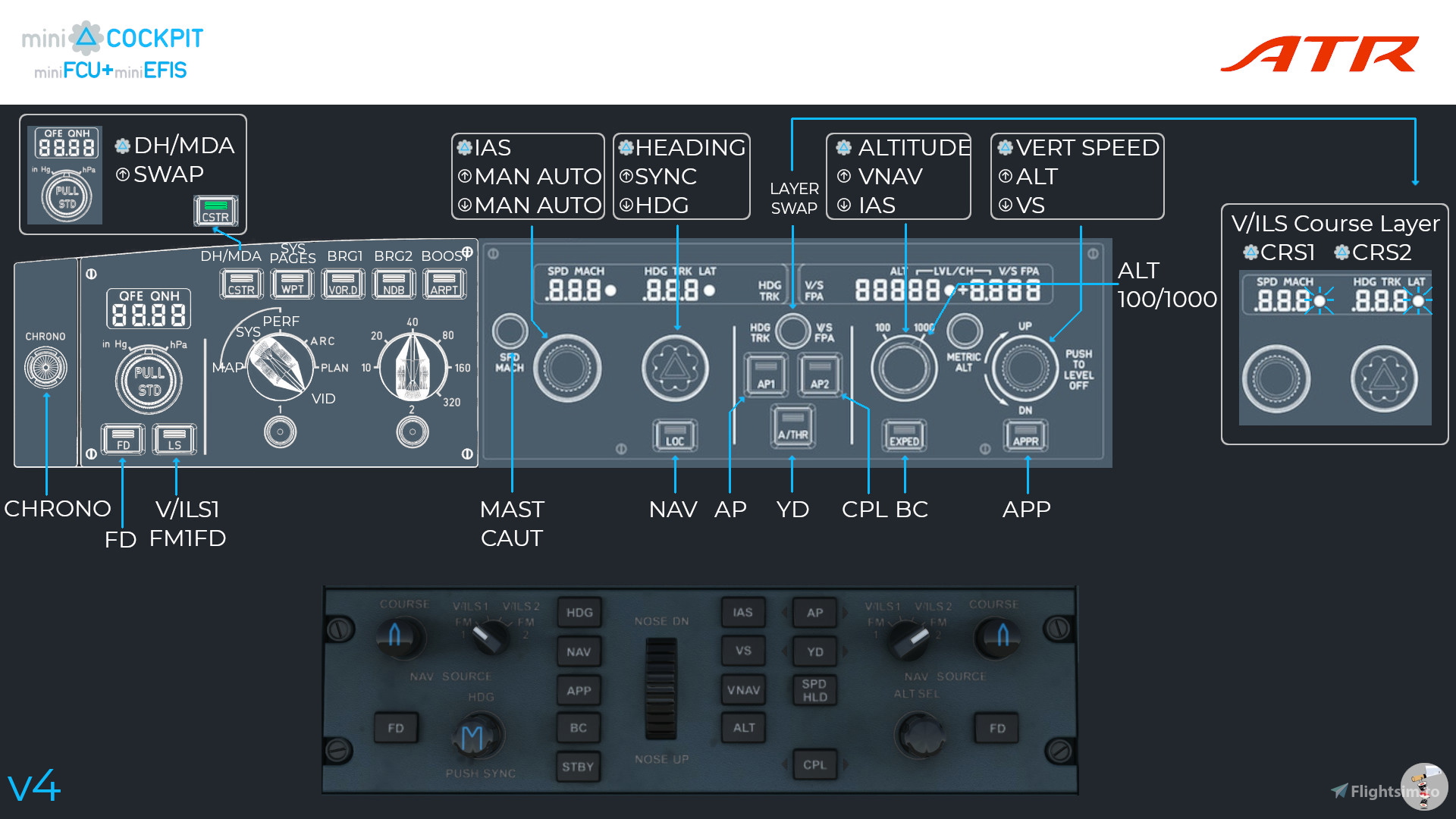Click the METRIC ALT round button
Viewport: 1456px width, 819px height.
click(964, 331)
